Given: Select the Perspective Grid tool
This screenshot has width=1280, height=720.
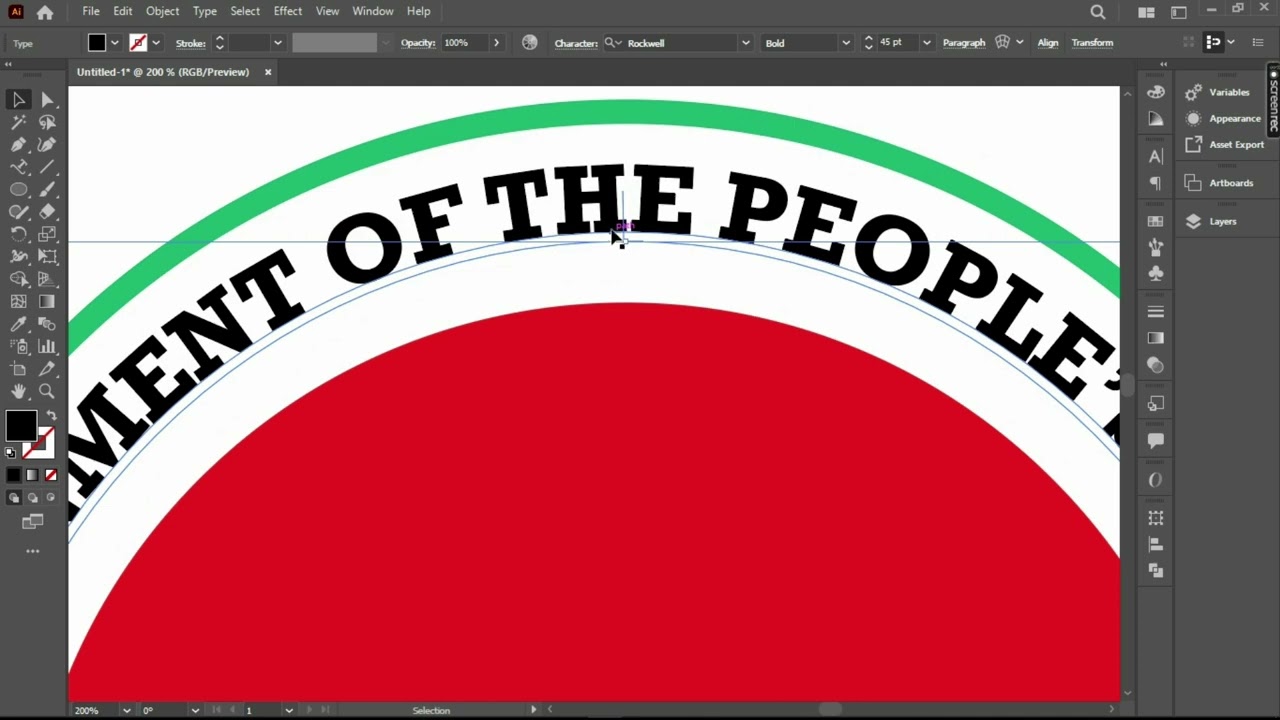Looking at the screenshot, I should pos(47,279).
